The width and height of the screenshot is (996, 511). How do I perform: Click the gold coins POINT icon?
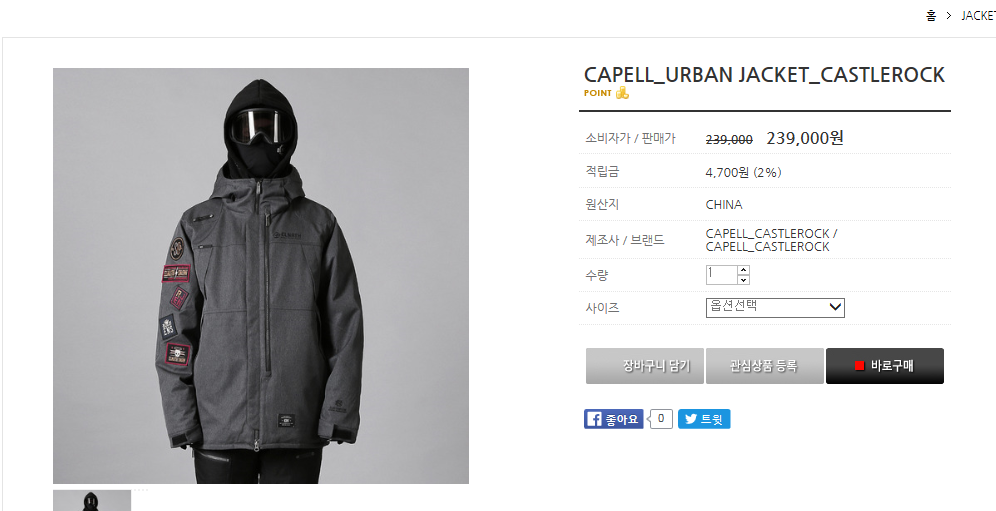point(622,93)
